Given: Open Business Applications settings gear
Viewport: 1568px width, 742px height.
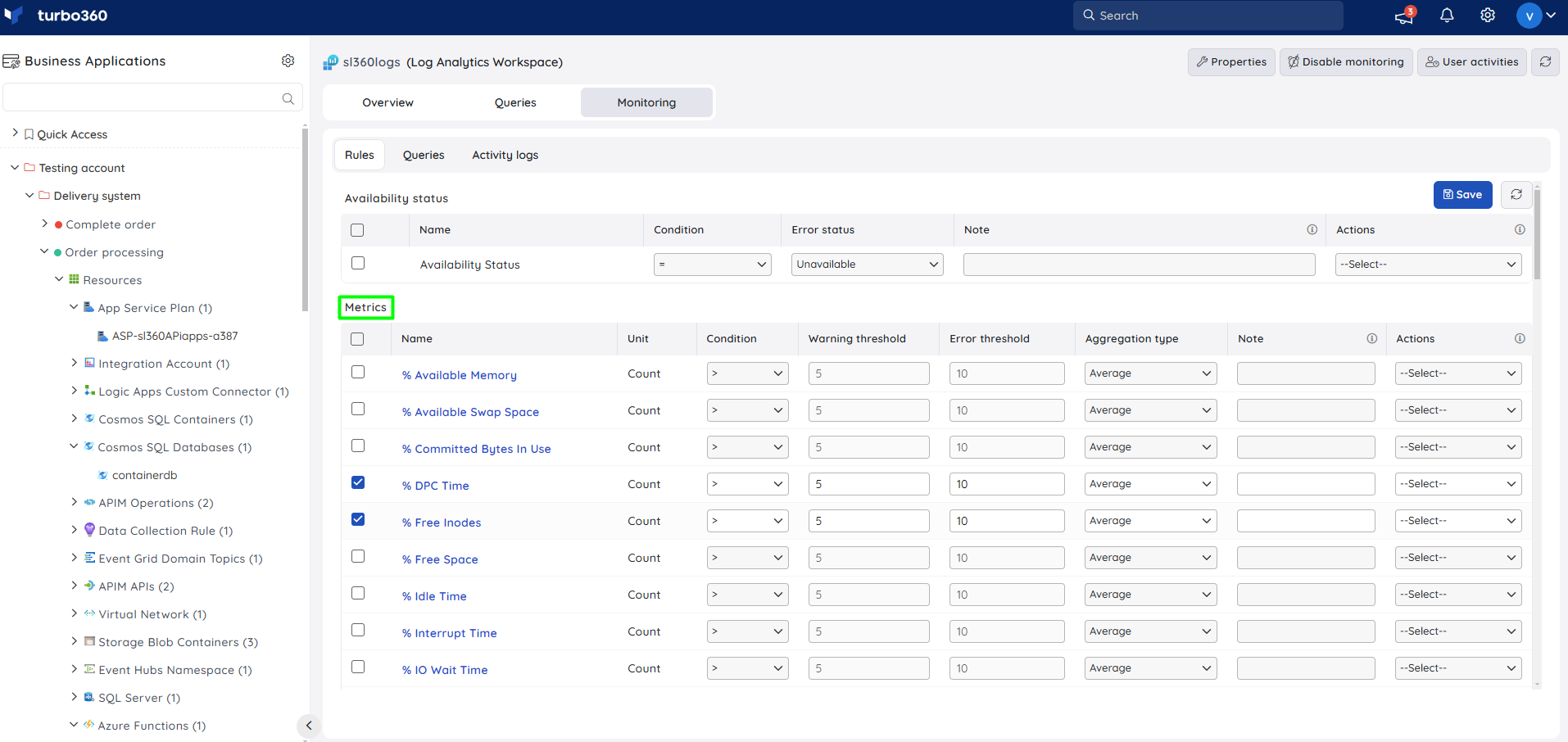Looking at the screenshot, I should [x=288, y=61].
